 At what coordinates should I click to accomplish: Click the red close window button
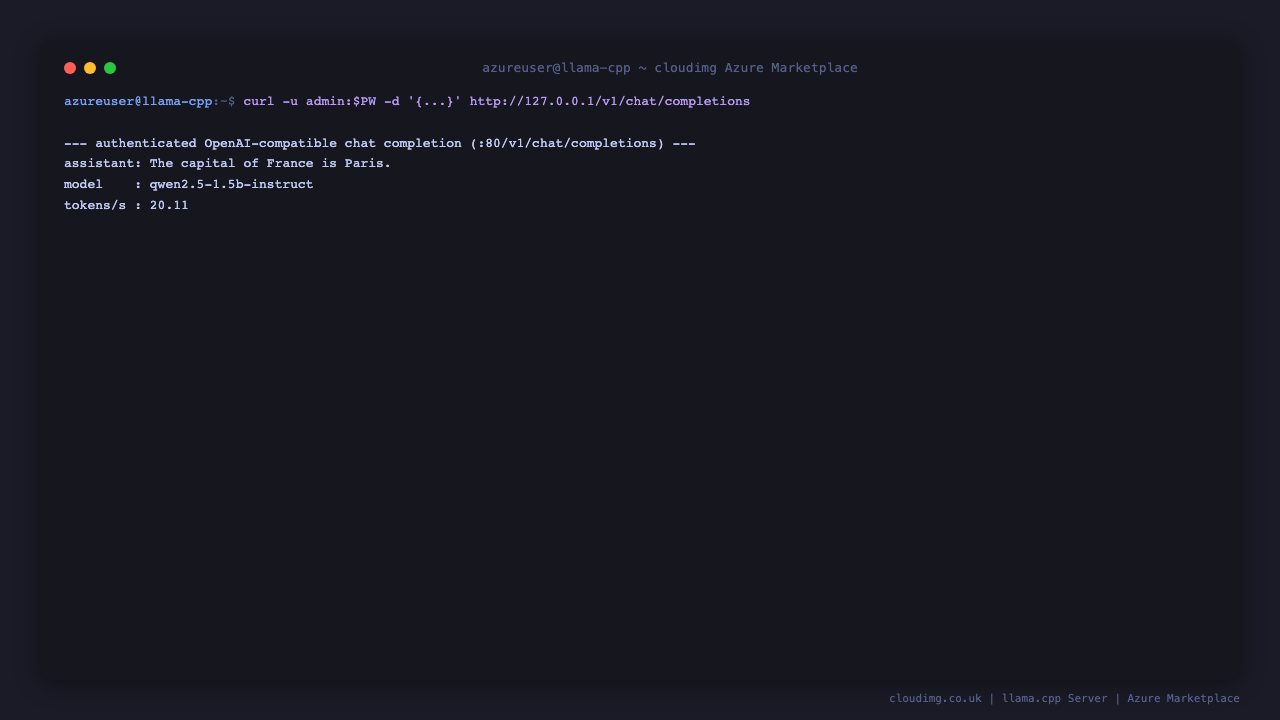click(70, 68)
